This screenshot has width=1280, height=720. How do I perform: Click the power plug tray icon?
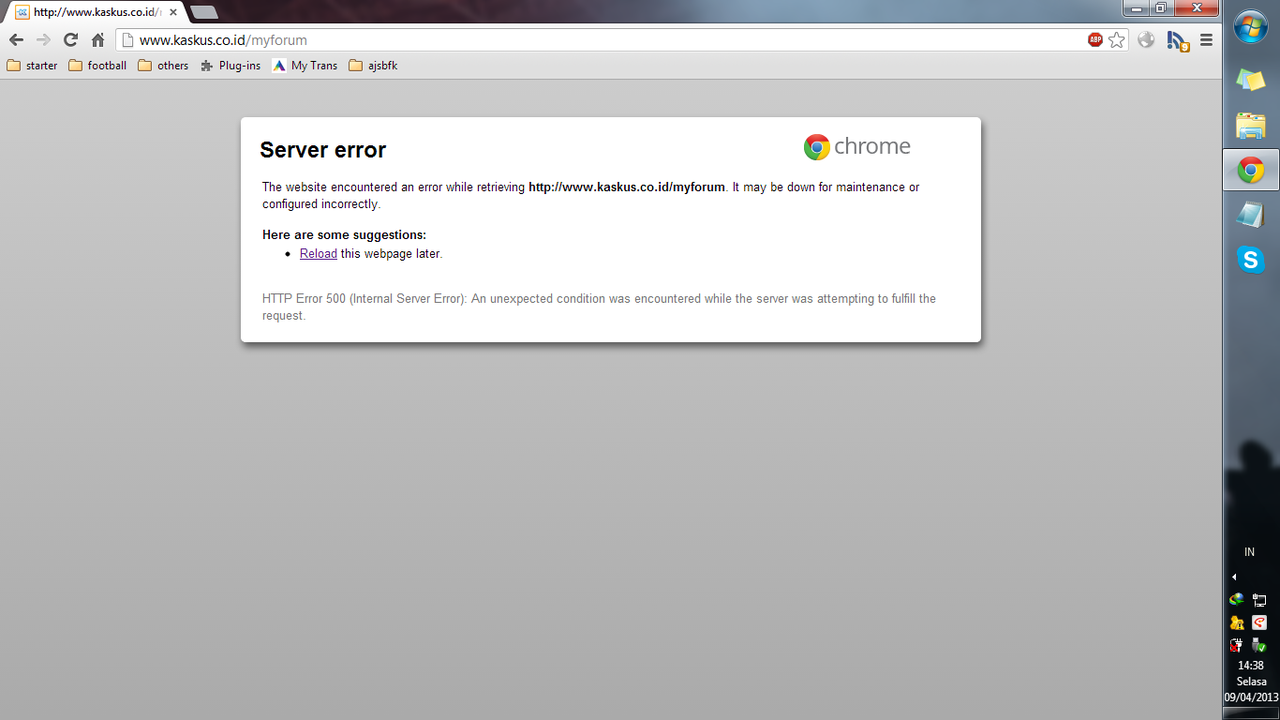1237,645
